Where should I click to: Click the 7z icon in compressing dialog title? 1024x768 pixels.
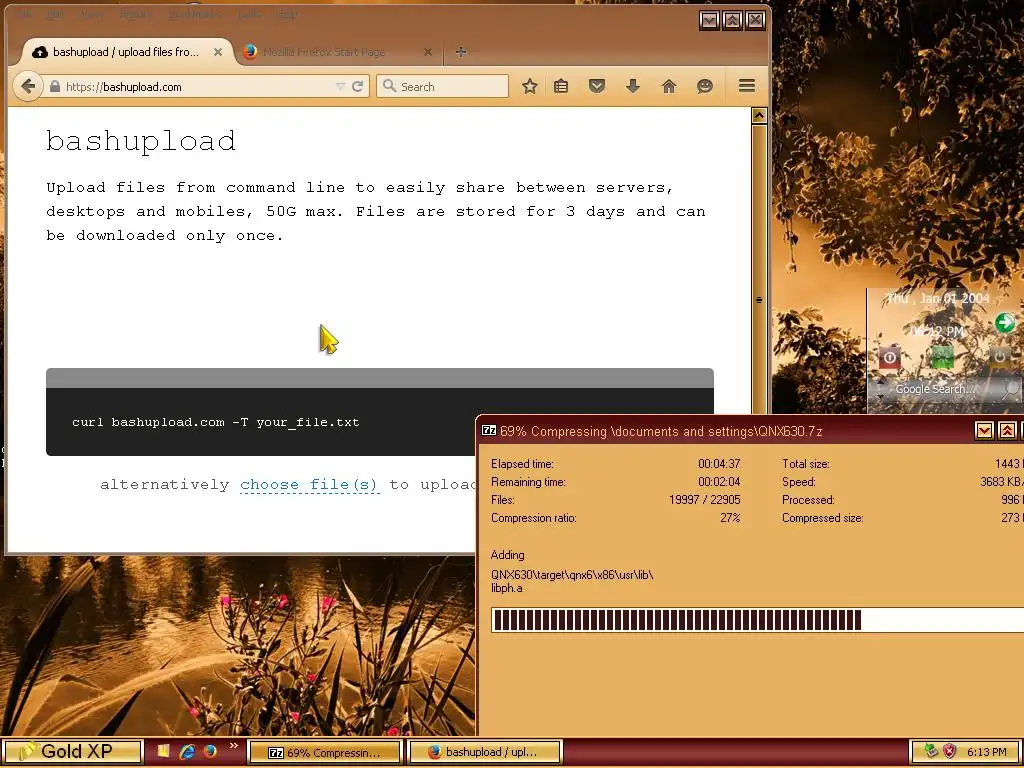488,430
